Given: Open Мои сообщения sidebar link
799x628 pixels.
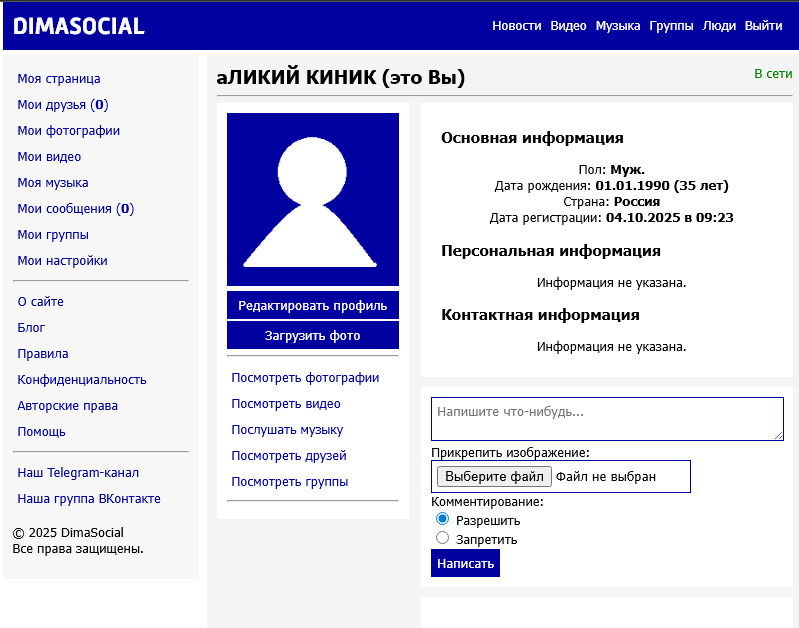Looking at the screenshot, I should point(75,208).
